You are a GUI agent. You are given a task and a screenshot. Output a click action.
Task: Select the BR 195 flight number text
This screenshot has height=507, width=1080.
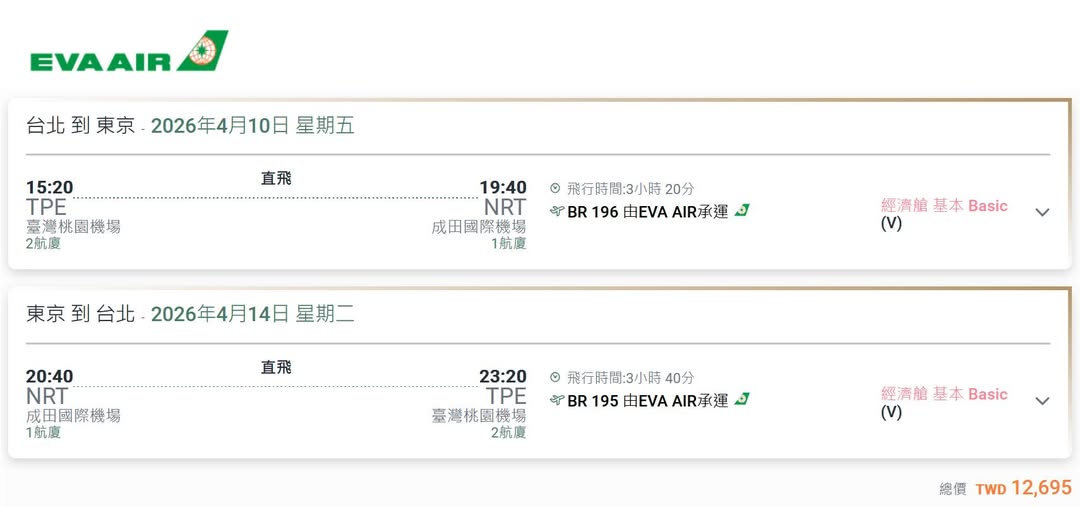pyautogui.click(x=593, y=400)
